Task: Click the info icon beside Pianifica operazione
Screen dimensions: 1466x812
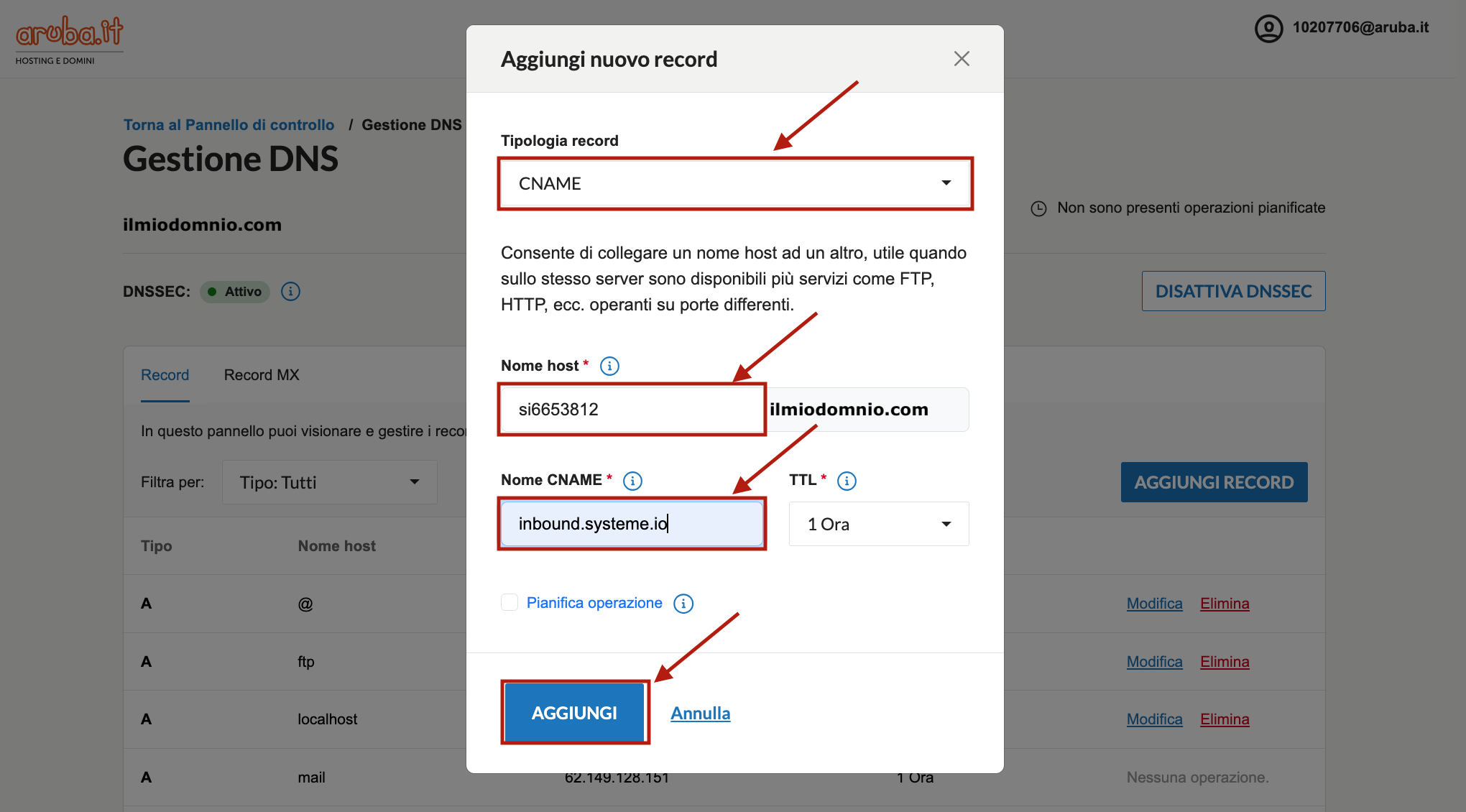Action: click(683, 604)
